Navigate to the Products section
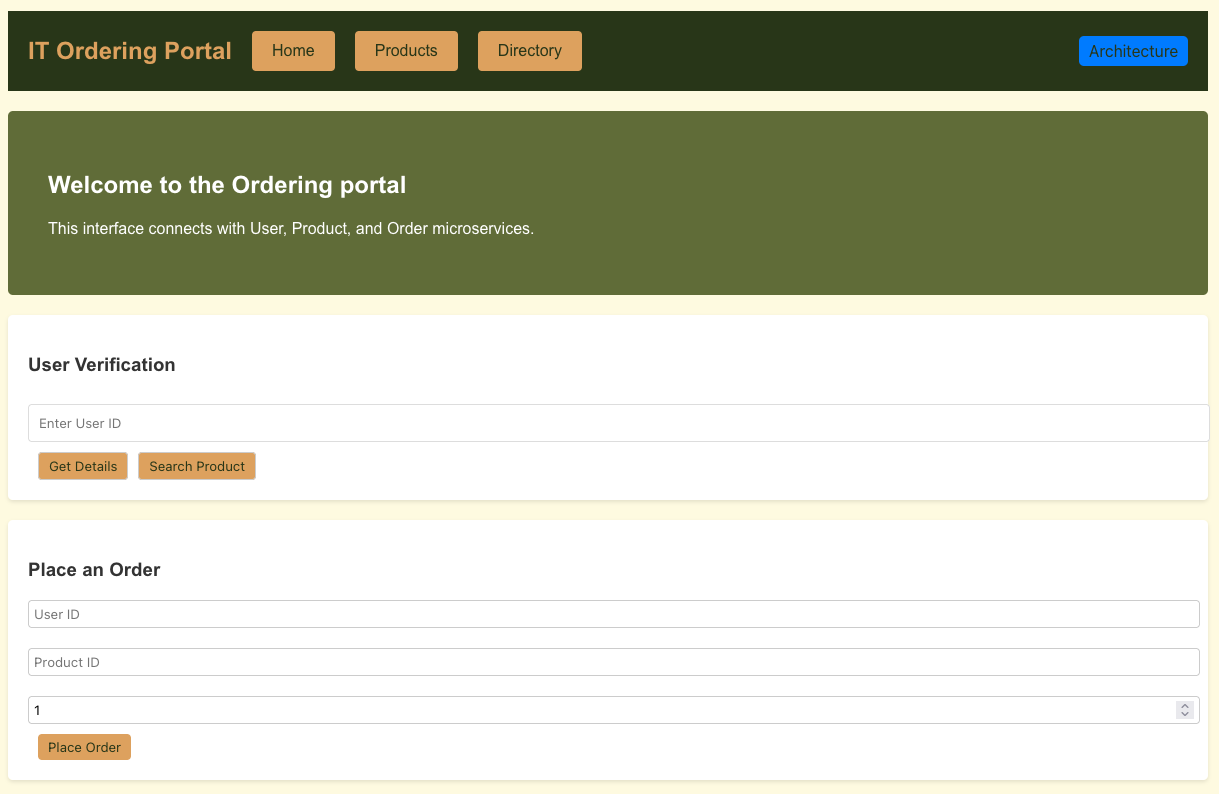Screen dimensions: 1219x794 [x=406, y=50]
